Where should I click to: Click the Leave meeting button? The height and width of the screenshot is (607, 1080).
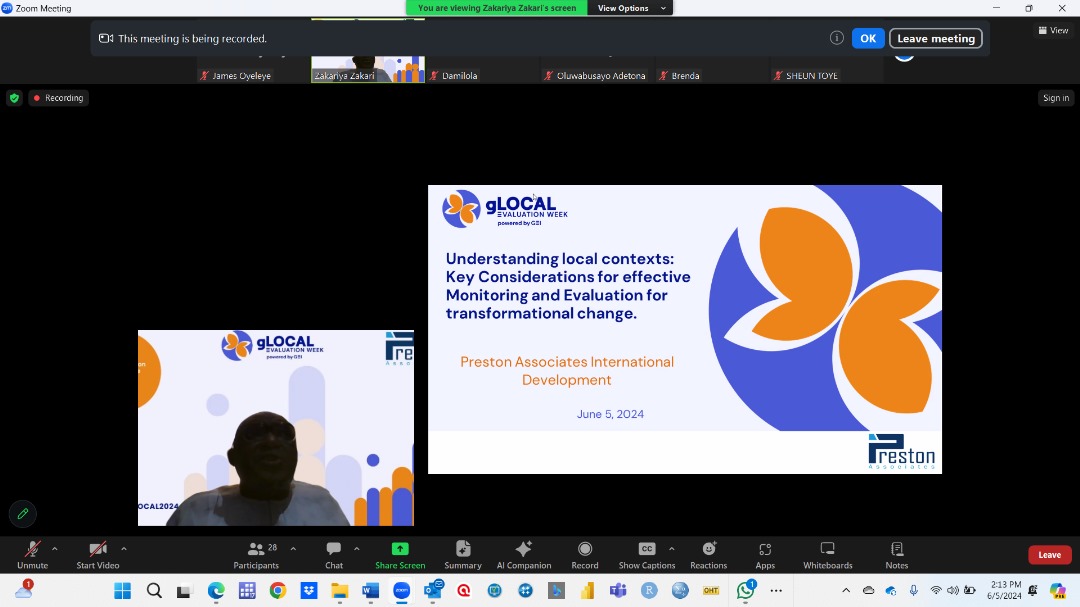935,39
